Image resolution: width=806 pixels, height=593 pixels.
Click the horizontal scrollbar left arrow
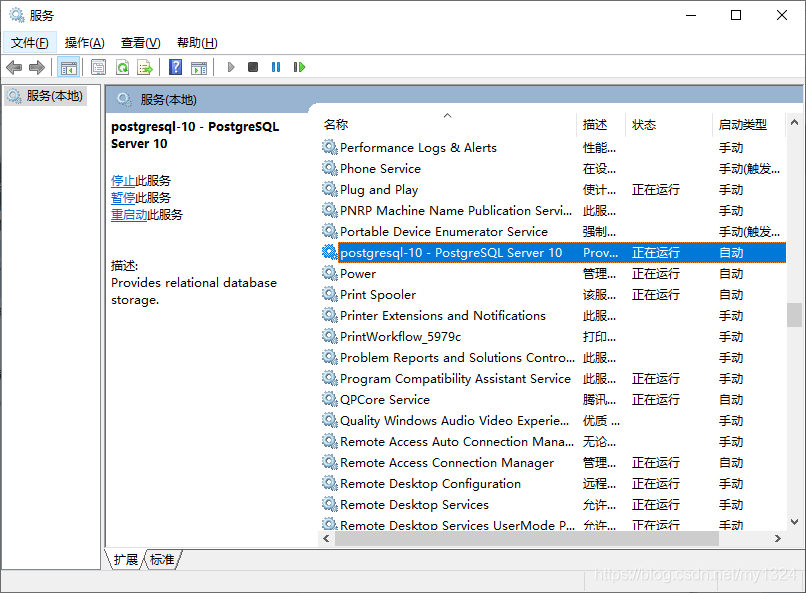coord(326,539)
